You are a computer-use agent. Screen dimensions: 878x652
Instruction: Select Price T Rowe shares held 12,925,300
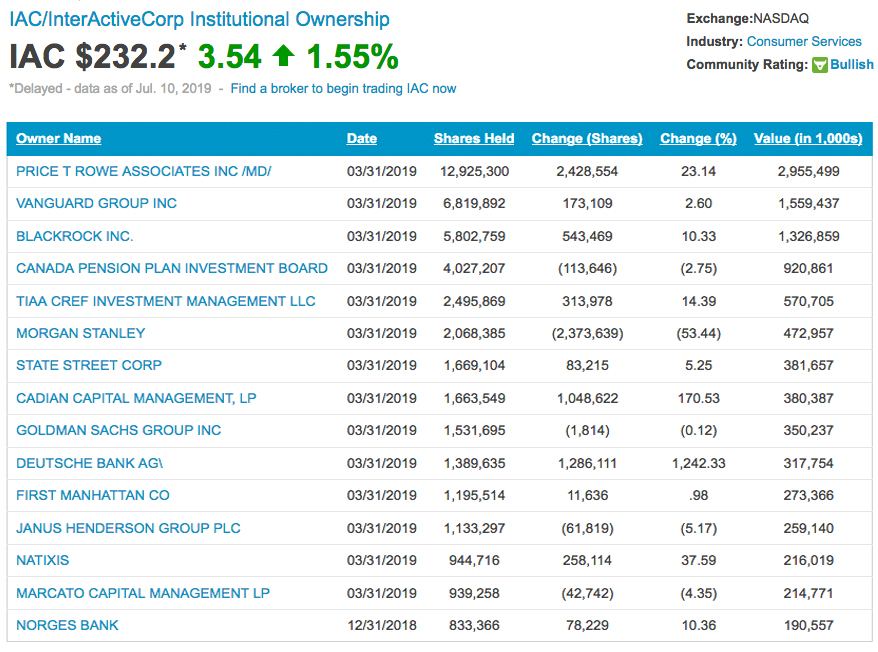point(474,171)
